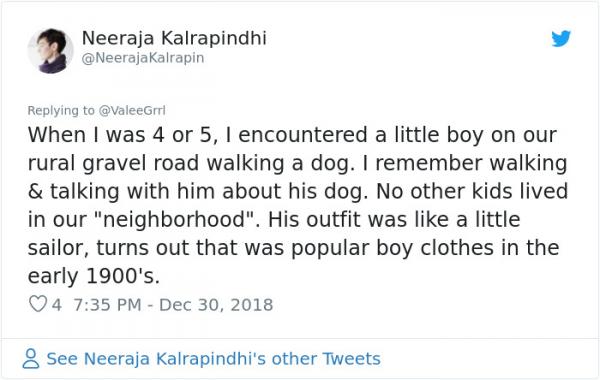The height and width of the screenshot is (380, 600).
Task: Click the Dec 30, 2018 date
Action: 216,305
